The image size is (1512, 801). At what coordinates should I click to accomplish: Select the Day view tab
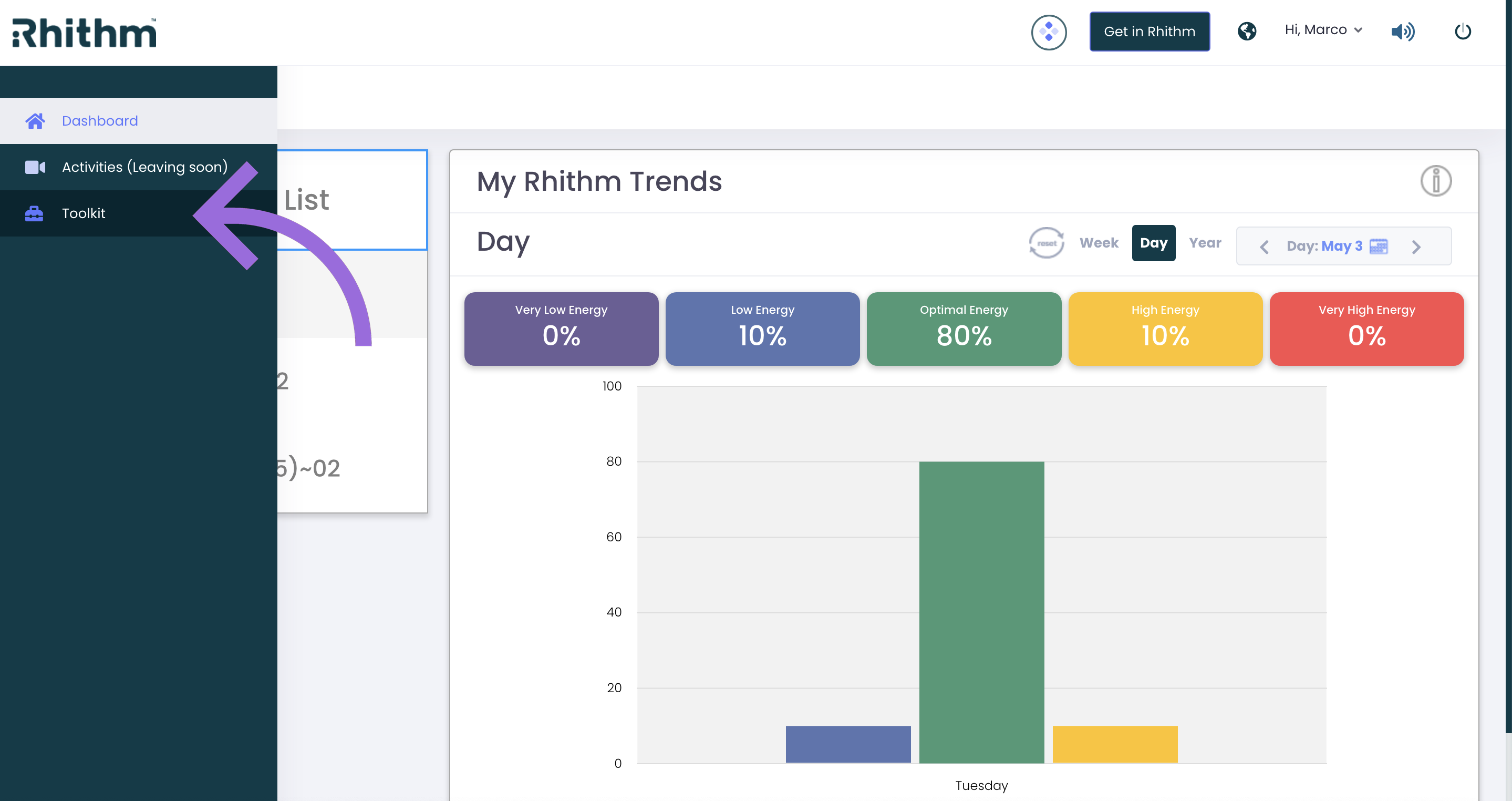click(x=1153, y=242)
